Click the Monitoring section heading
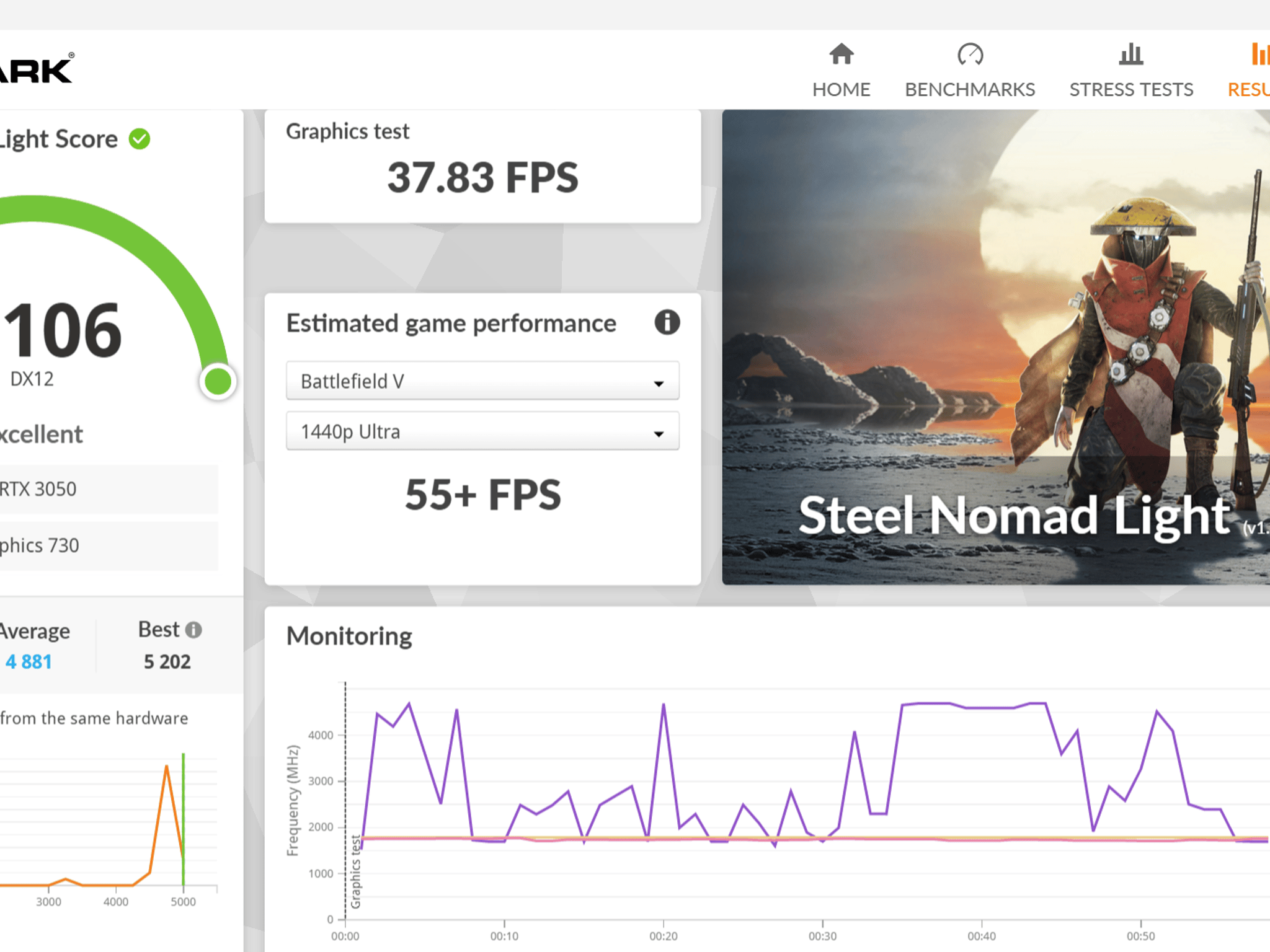 [349, 637]
